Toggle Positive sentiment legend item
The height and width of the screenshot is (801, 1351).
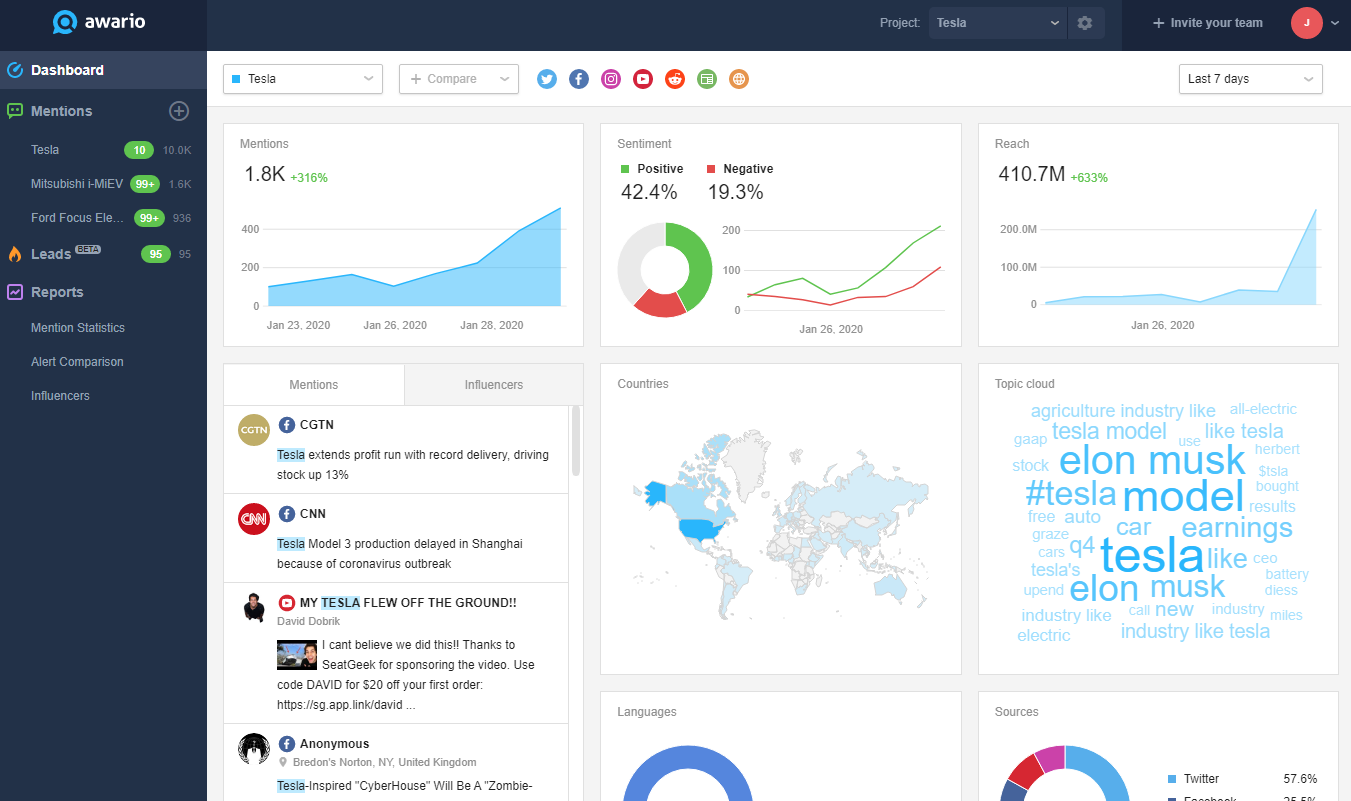(x=652, y=169)
